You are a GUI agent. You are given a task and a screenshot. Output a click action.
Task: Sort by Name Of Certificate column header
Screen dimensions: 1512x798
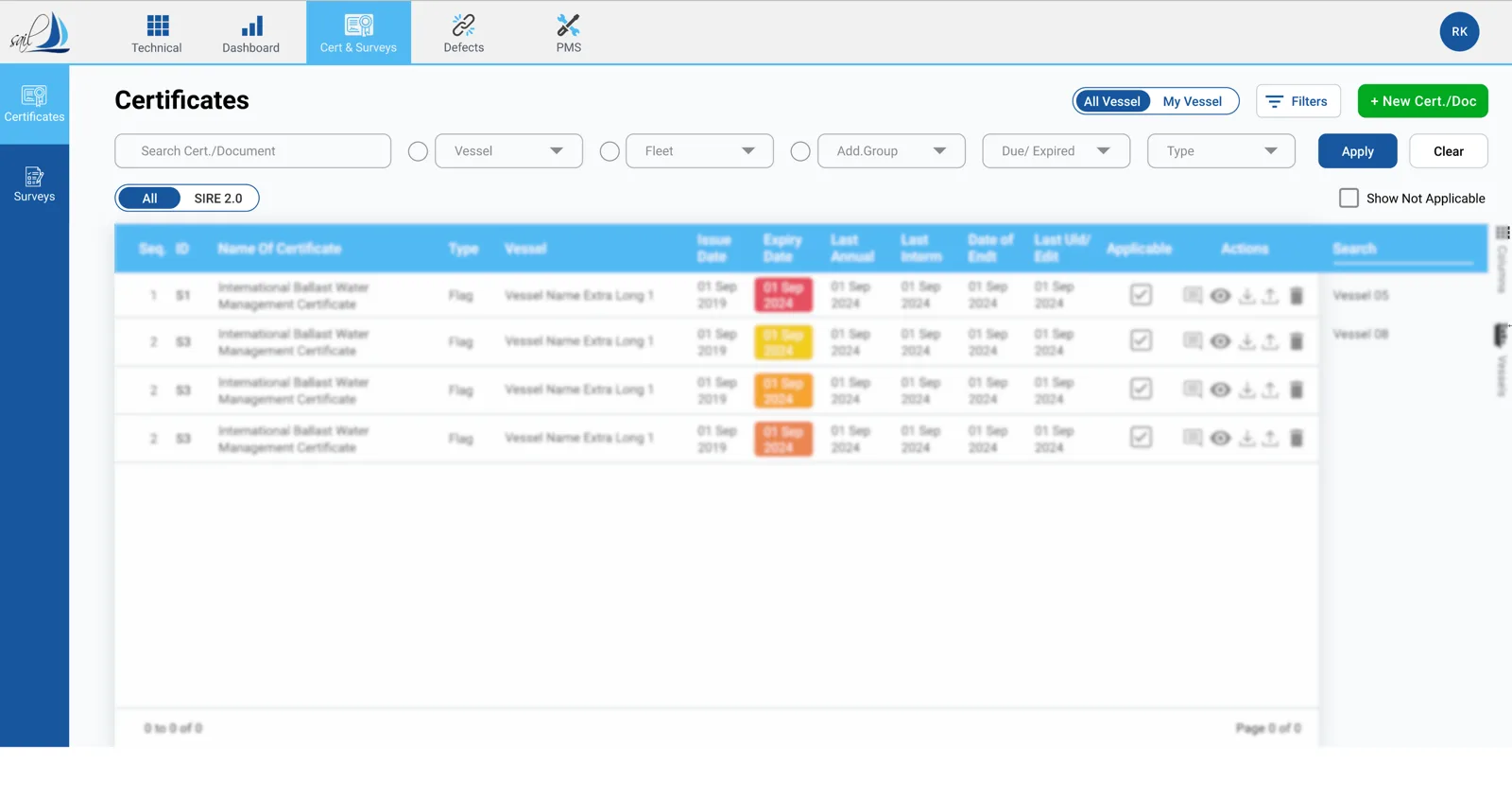(x=280, y=249)
